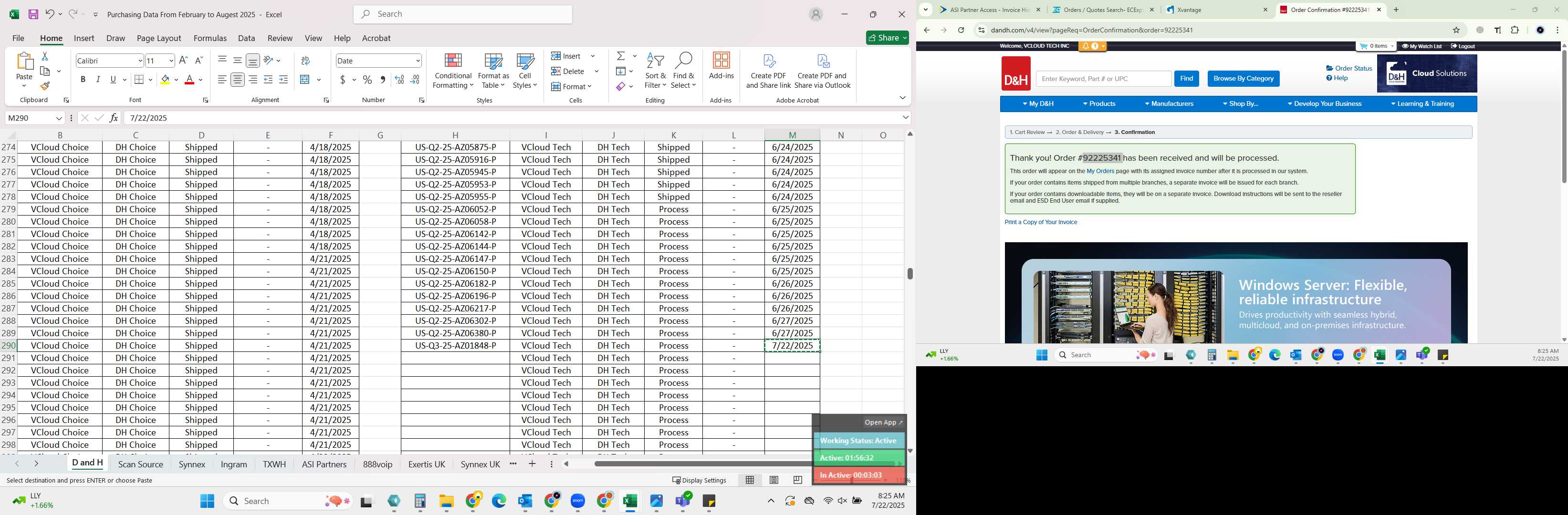Open Format as Table gallery
Viewport: 1568px width, 515px height.
coord(493,71)
